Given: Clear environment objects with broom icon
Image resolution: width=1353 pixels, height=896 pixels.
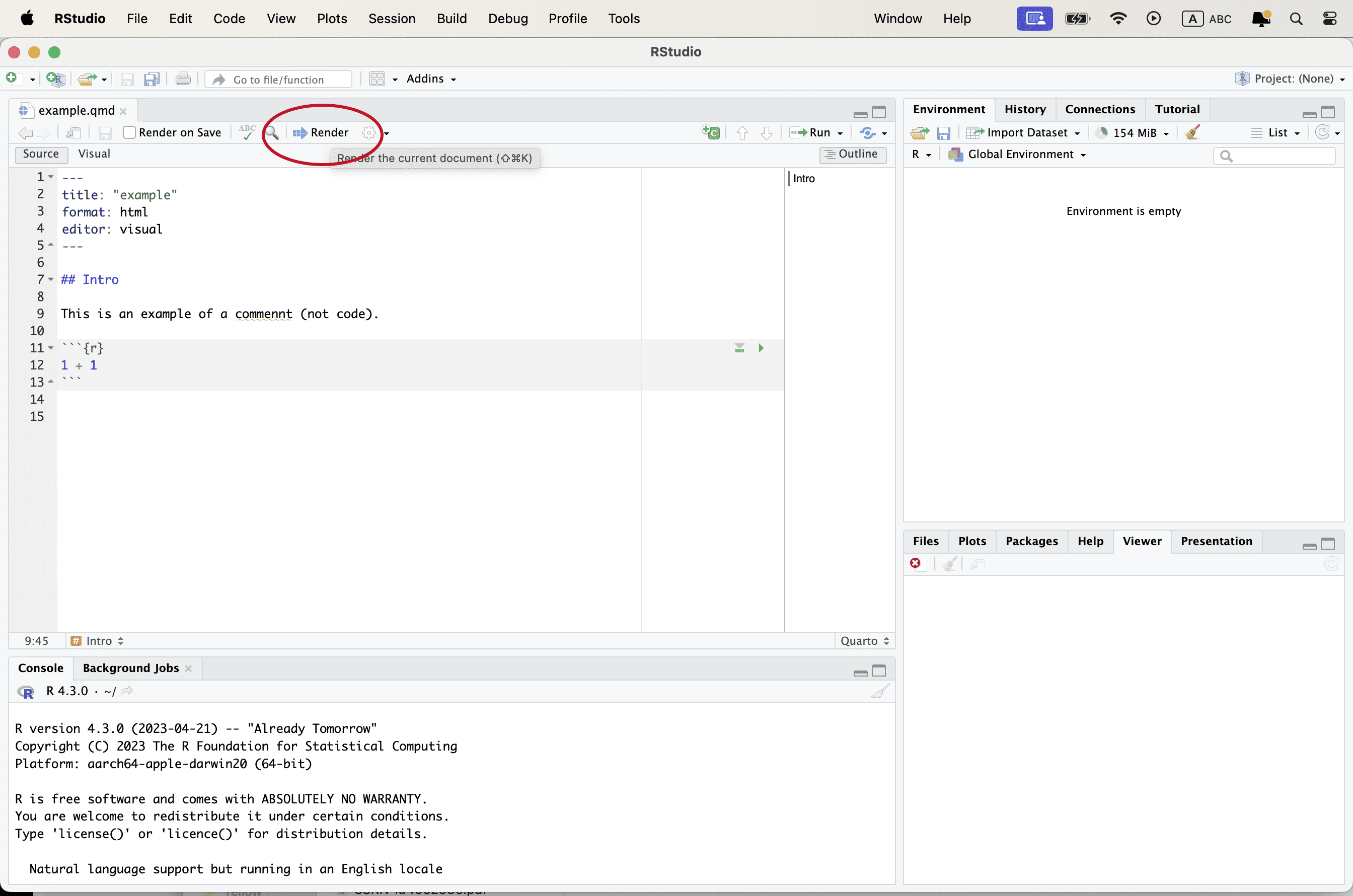Looking at the screenshot, I should tap(1192, 132).
